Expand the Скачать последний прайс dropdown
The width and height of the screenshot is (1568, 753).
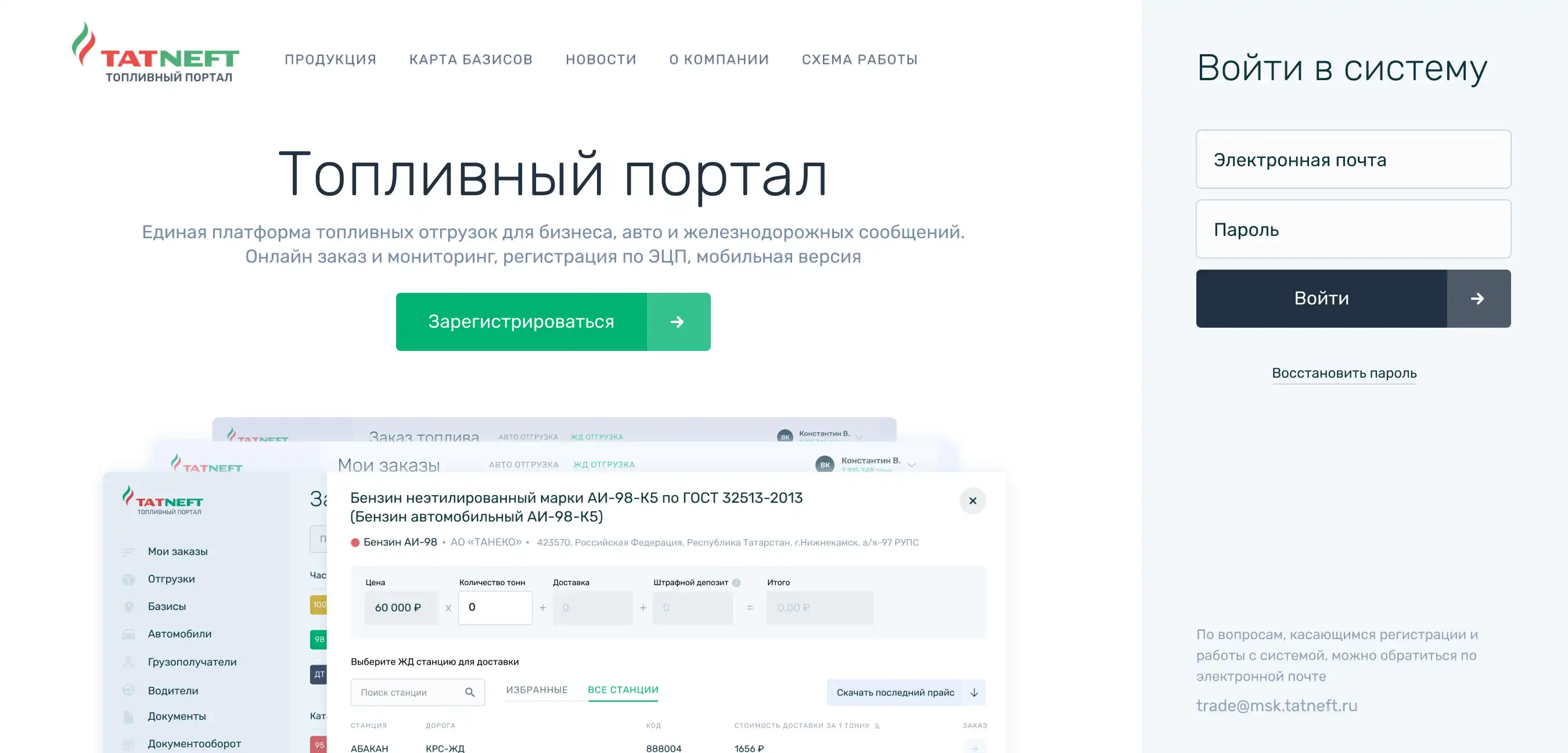(974, 692)
